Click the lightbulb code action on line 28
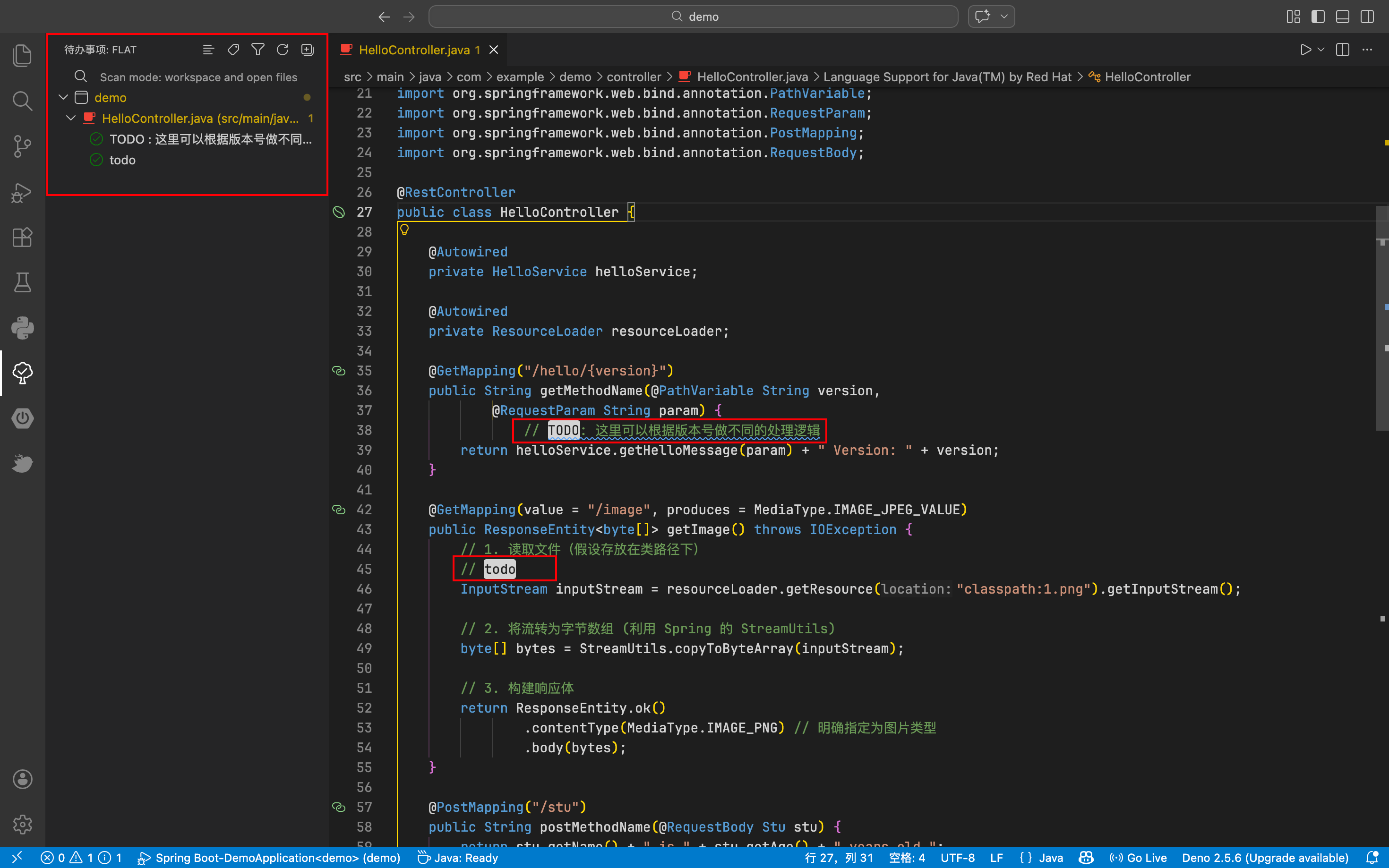Image resolution: width=1389 pixels, height=868 pixels. tap(404, 230)
